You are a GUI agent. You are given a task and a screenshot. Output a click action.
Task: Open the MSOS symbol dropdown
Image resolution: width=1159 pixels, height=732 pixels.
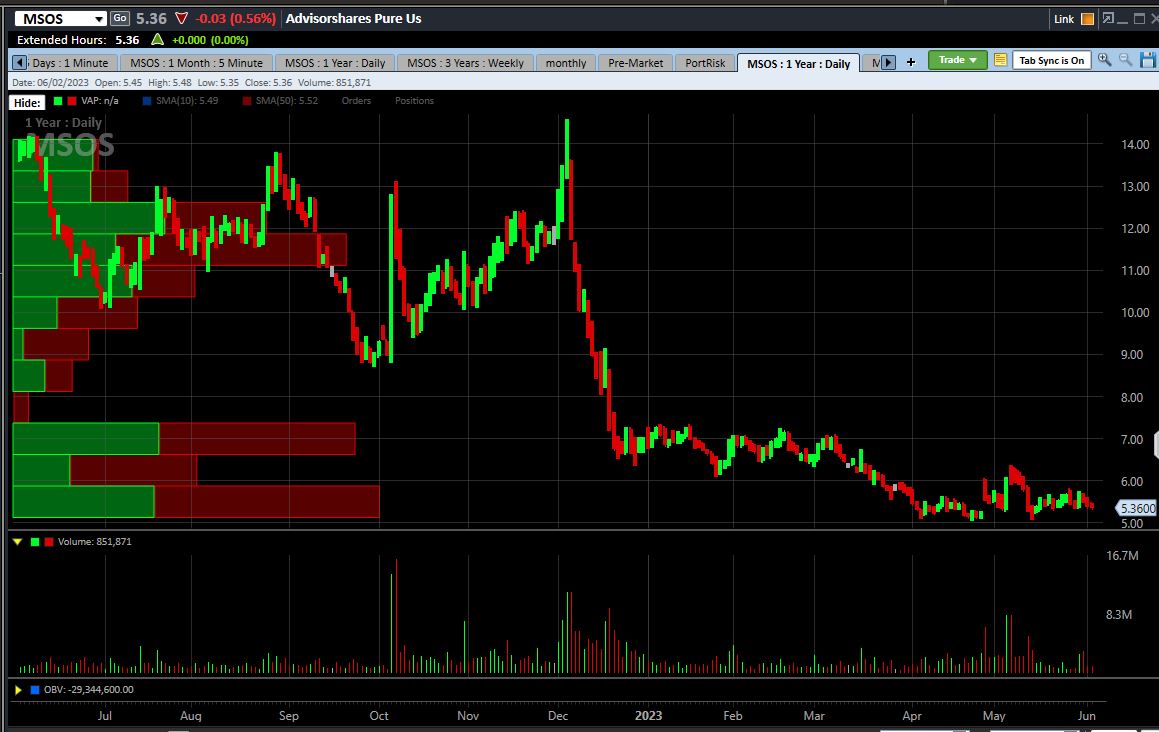(x=98, y=19)
